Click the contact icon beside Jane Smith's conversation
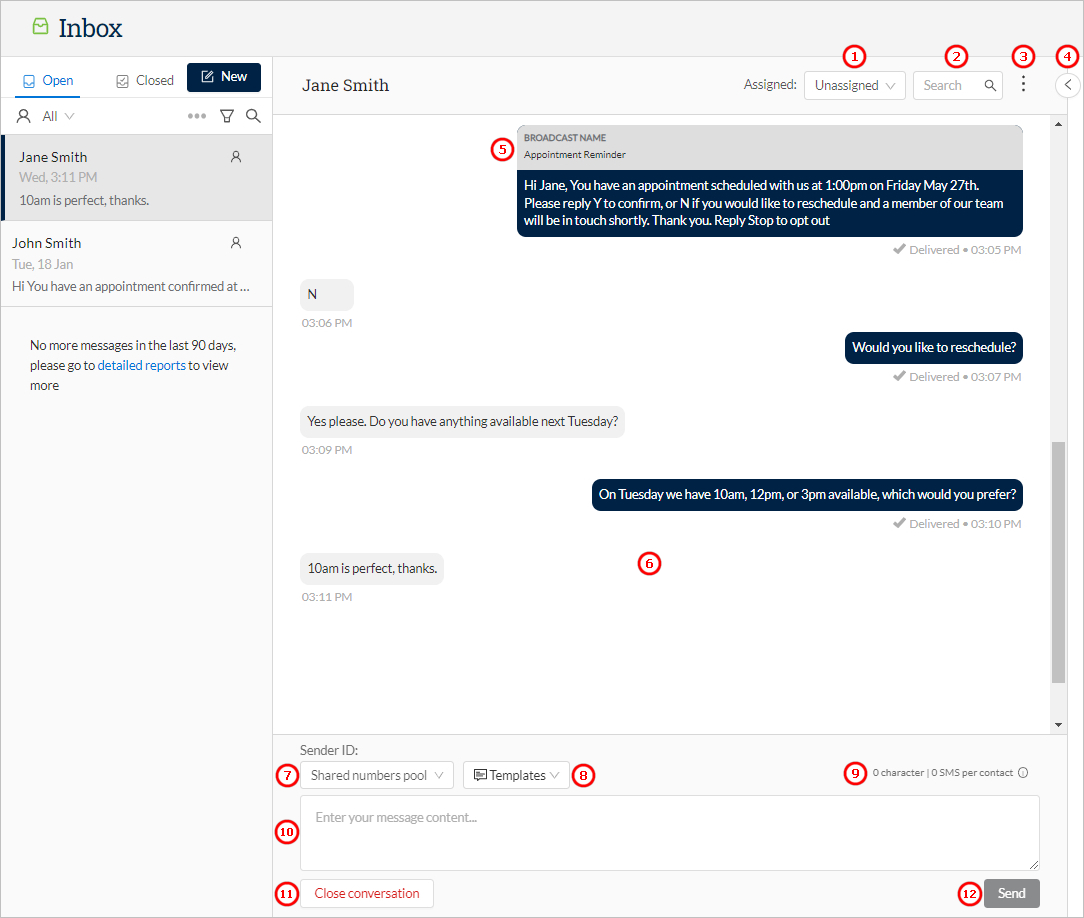The image size is (1084, 918). [x=235, y=156]
